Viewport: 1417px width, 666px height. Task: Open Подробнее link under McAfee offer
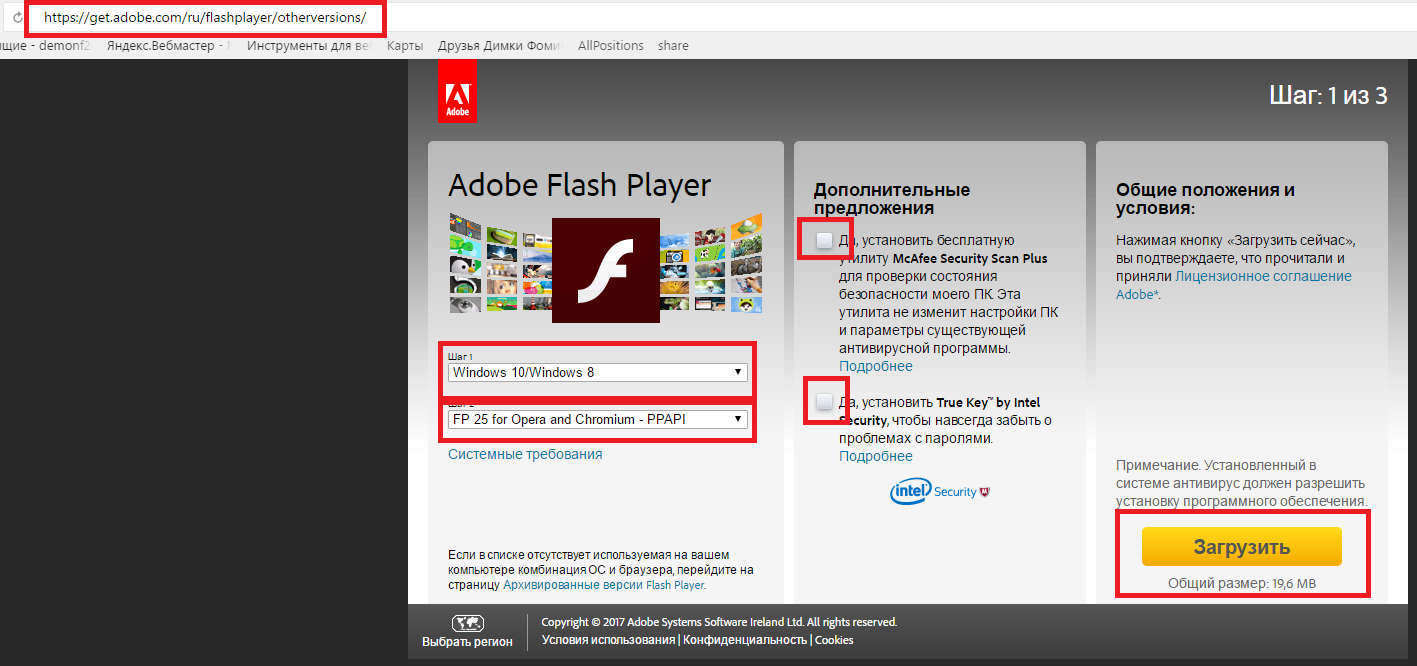[x=876, y=366]
